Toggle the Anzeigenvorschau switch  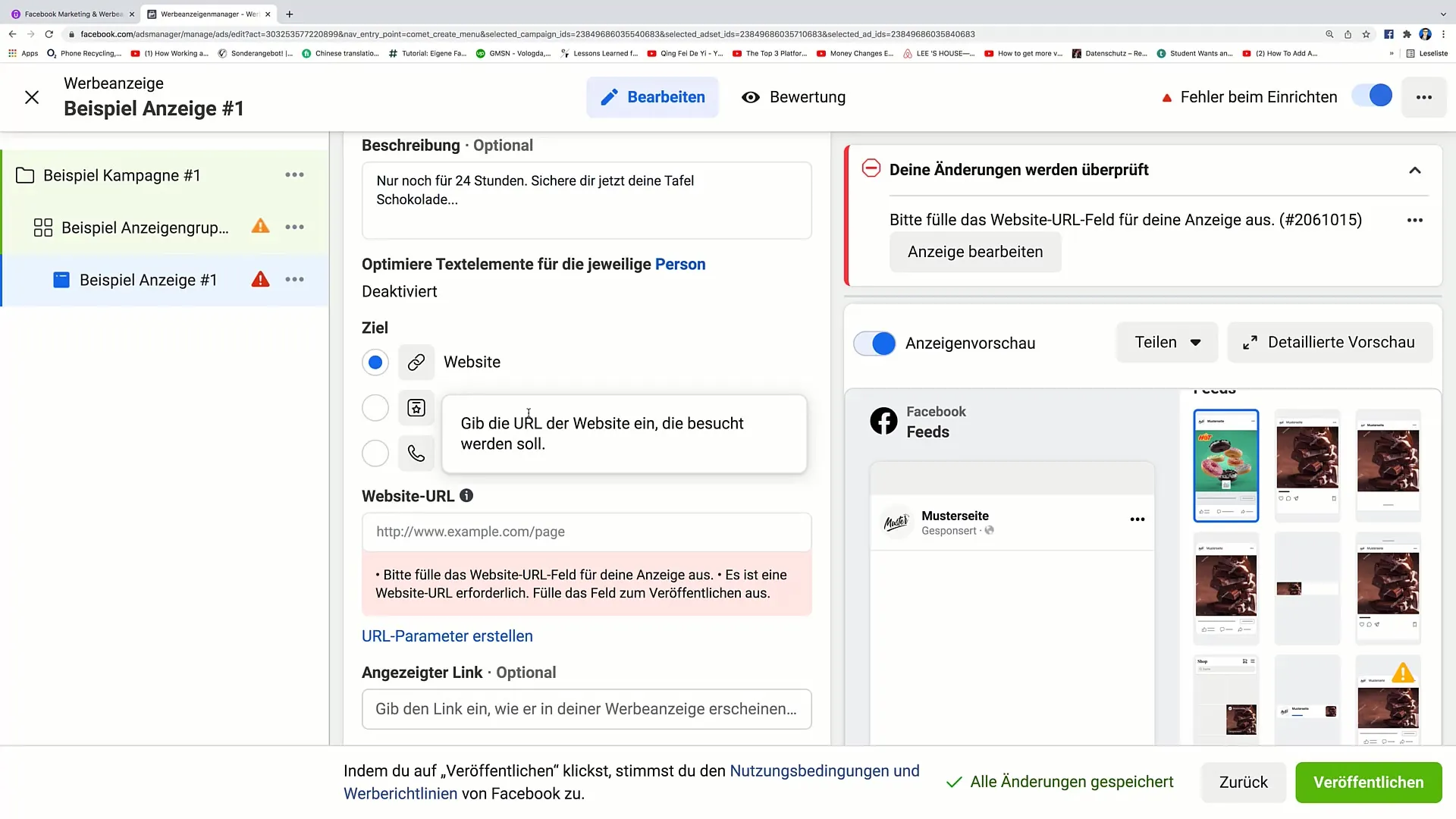pos(874,344)
